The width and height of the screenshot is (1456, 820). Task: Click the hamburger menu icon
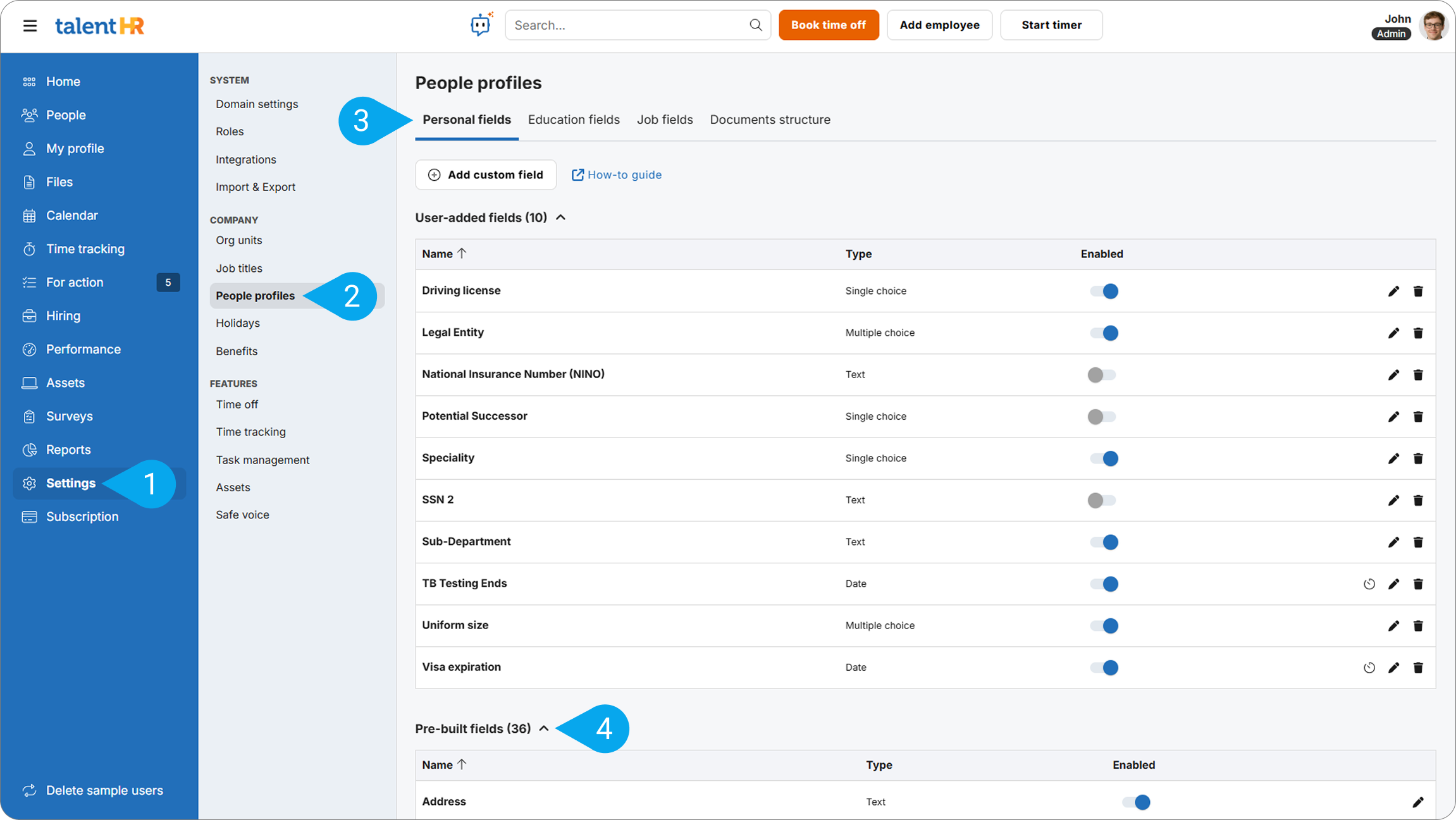(x=30, y=26)
